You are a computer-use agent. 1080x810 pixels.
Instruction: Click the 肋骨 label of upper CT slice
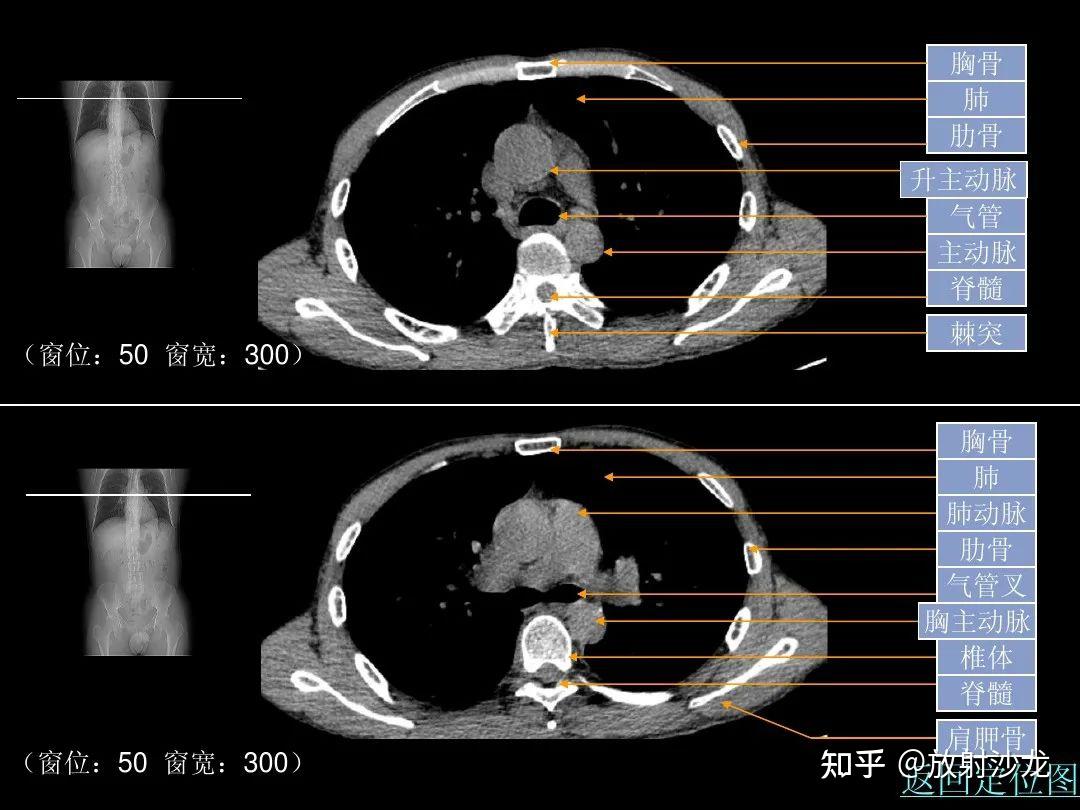[x=976, y=135]
